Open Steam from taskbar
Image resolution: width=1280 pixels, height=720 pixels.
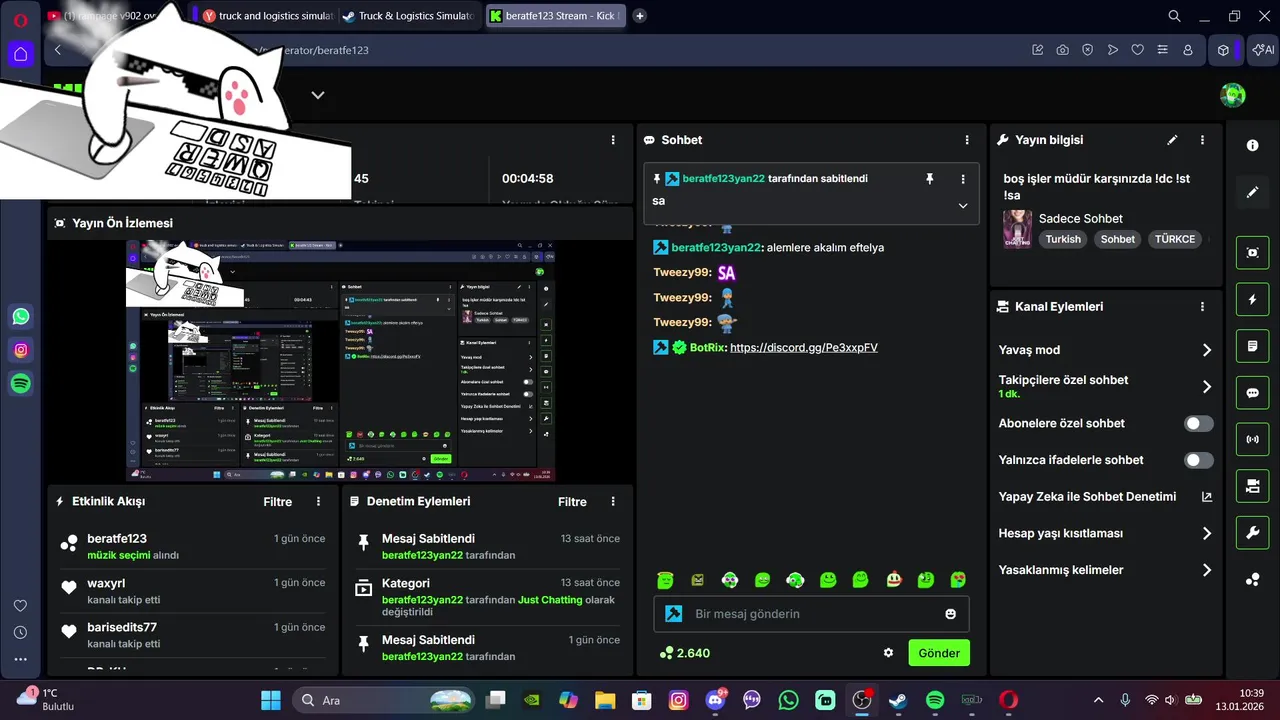[898, 700]
